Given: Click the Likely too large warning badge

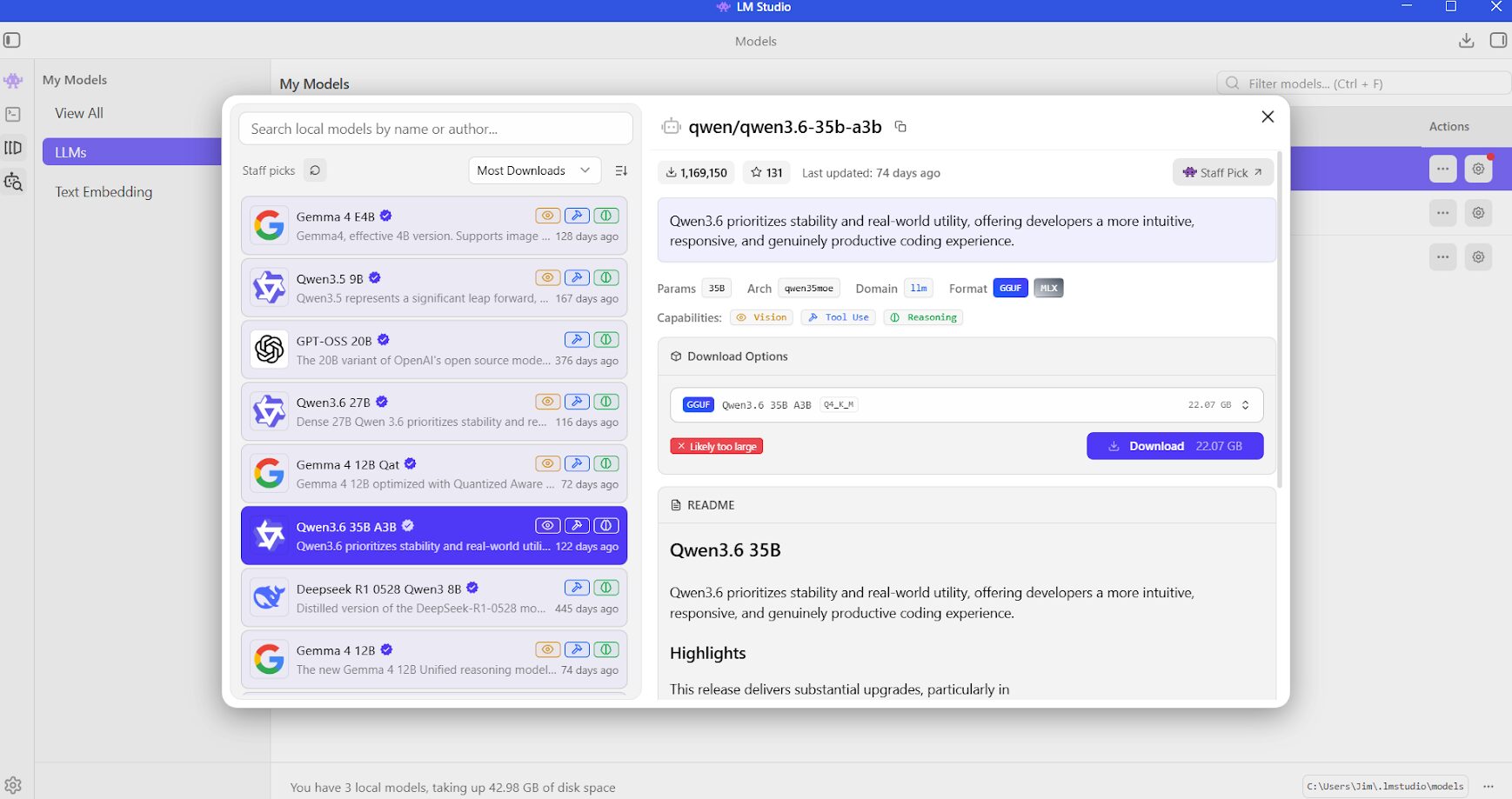Looking at the screenshot, I should click(x=716, y=446).
